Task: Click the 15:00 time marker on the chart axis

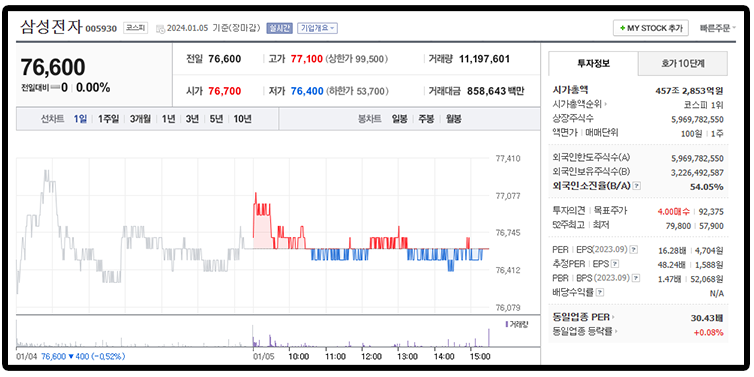Action: [480, 356]
